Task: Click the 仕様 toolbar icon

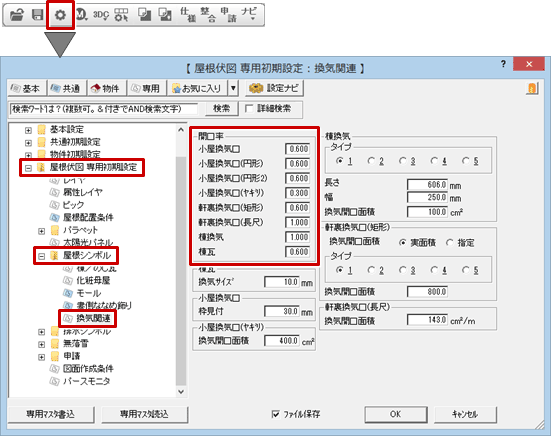Action: (x=188, y=15)
